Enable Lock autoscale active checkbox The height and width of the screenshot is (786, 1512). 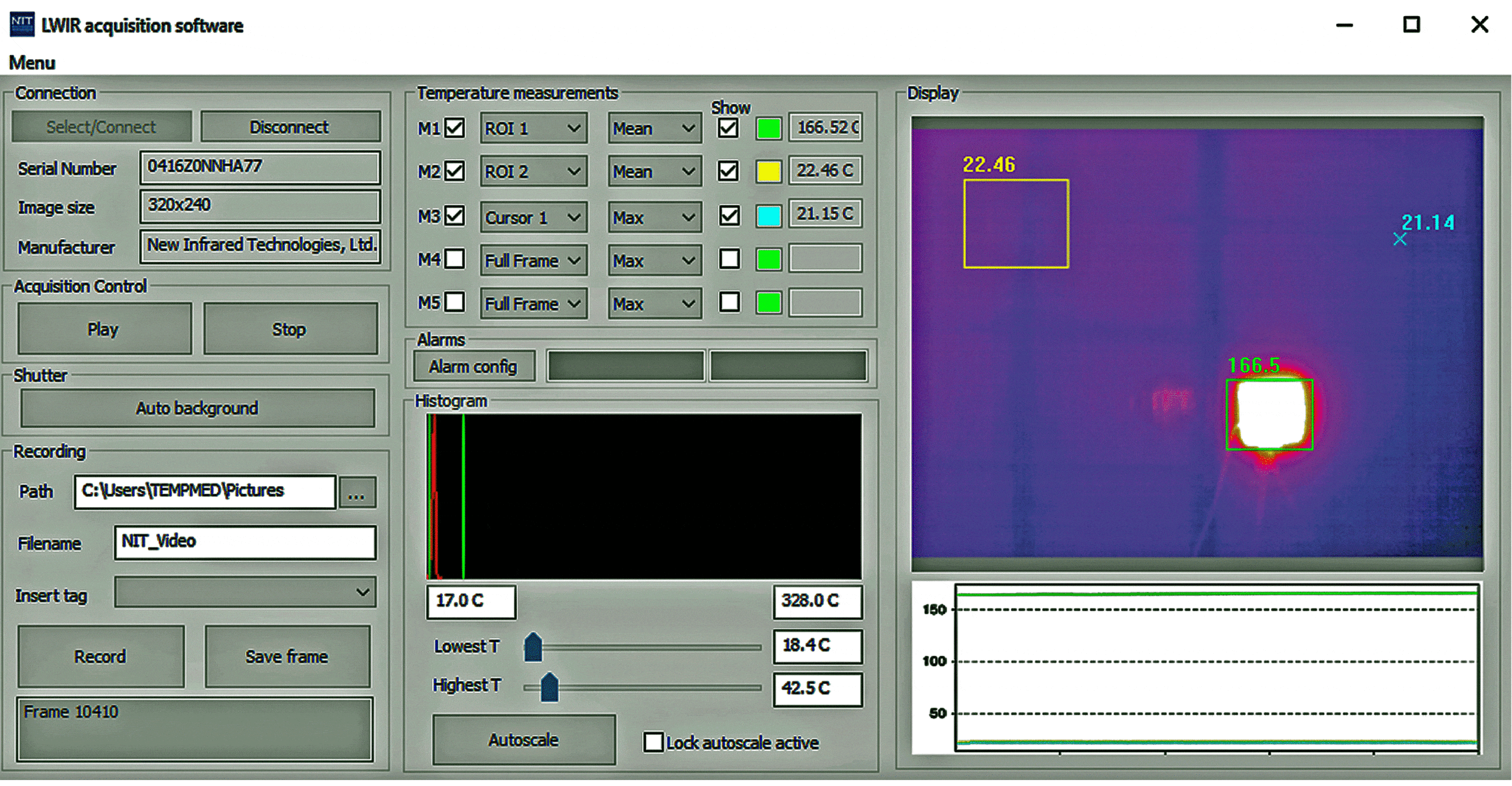point(653,742)
